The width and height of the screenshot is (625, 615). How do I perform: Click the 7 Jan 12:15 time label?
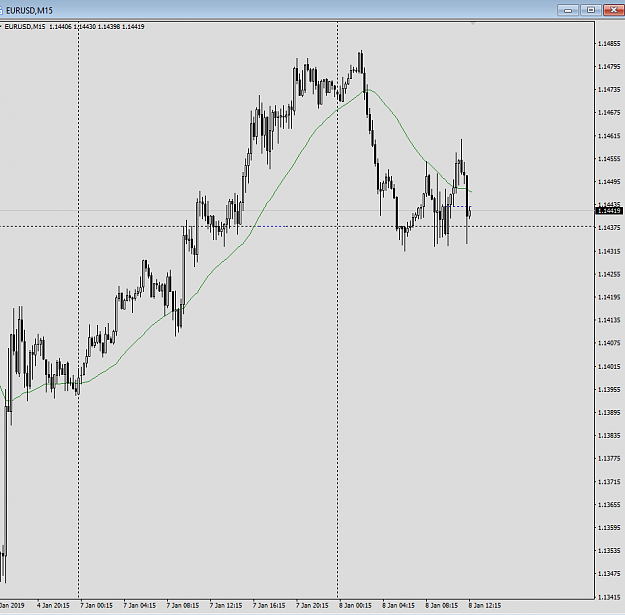[x=226, y=605]
